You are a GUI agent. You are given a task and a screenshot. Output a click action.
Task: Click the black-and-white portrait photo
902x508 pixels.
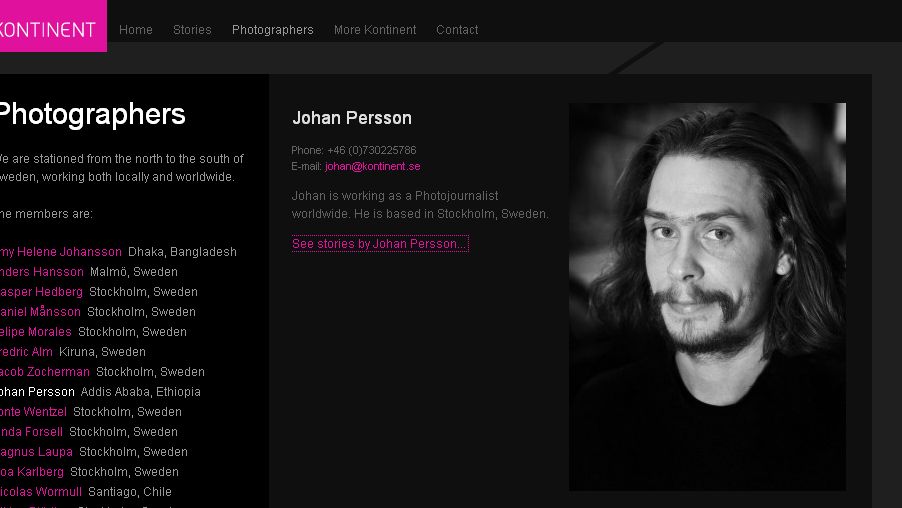pos(707,296)
